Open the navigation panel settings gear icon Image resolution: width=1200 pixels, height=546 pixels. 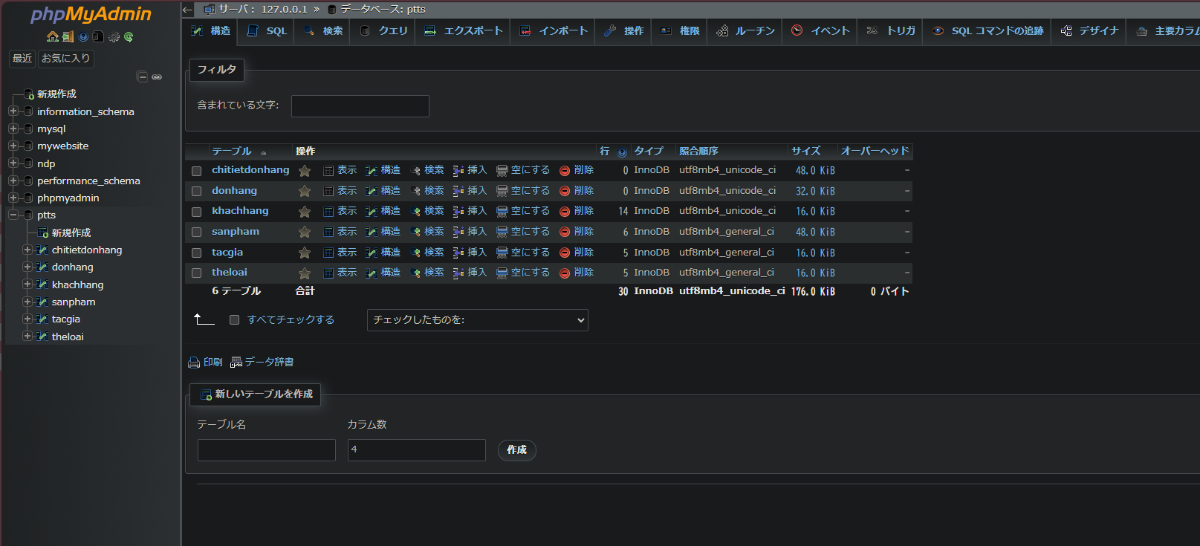coord(114,37)
